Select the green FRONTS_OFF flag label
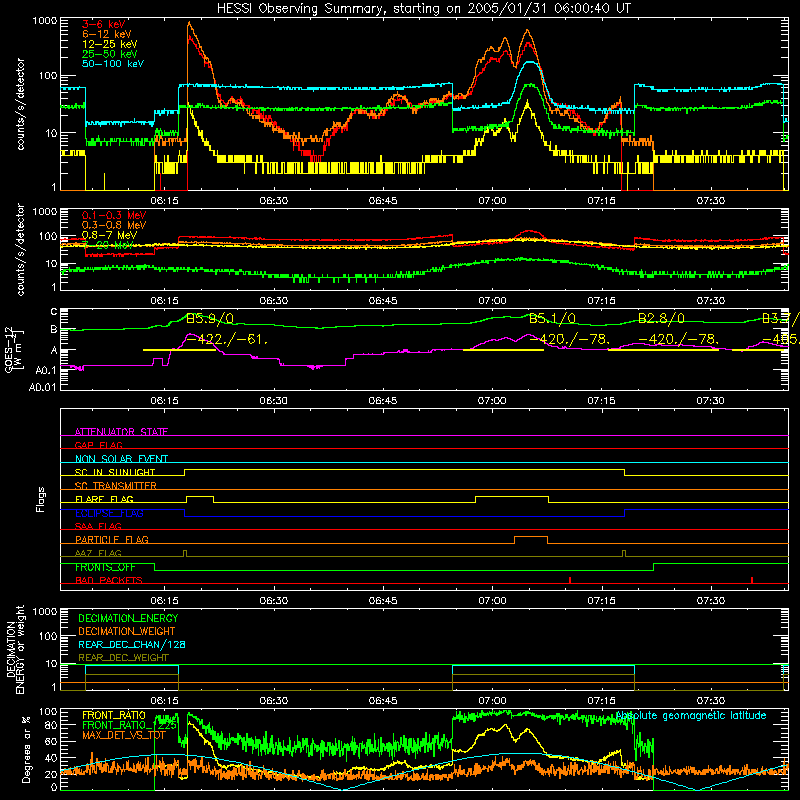Image resolution: width=800 pixels, height=800 pixels. pyautogui.click(x=105, y=567)
